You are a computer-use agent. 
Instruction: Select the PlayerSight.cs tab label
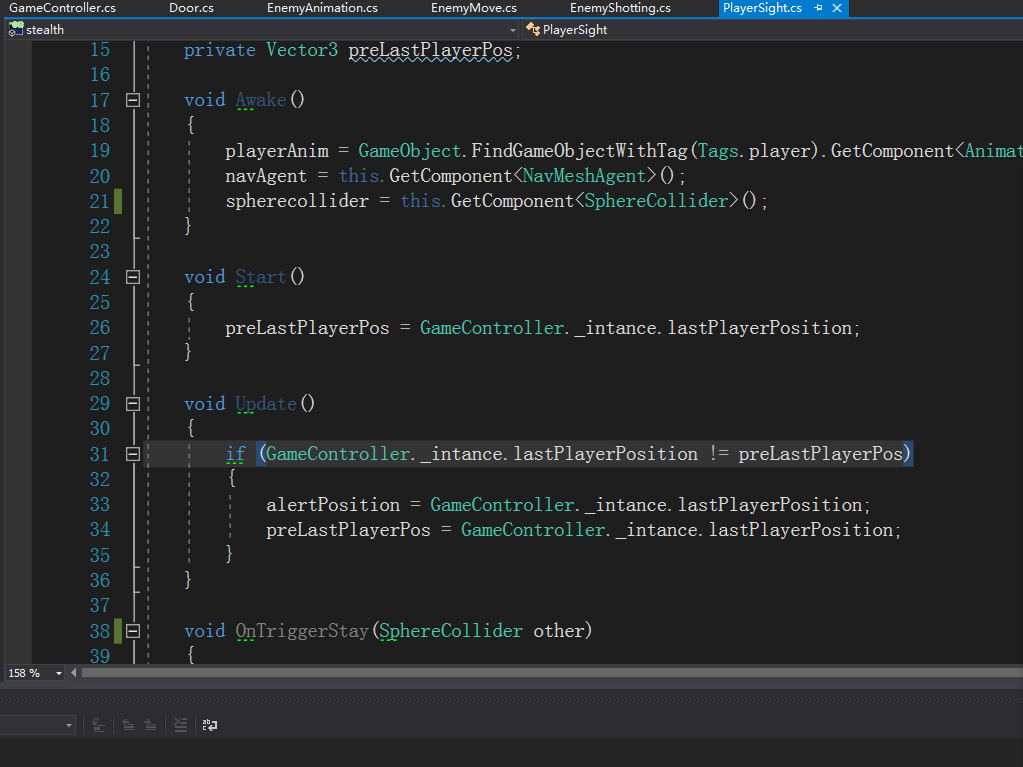[x=762, y=8]
